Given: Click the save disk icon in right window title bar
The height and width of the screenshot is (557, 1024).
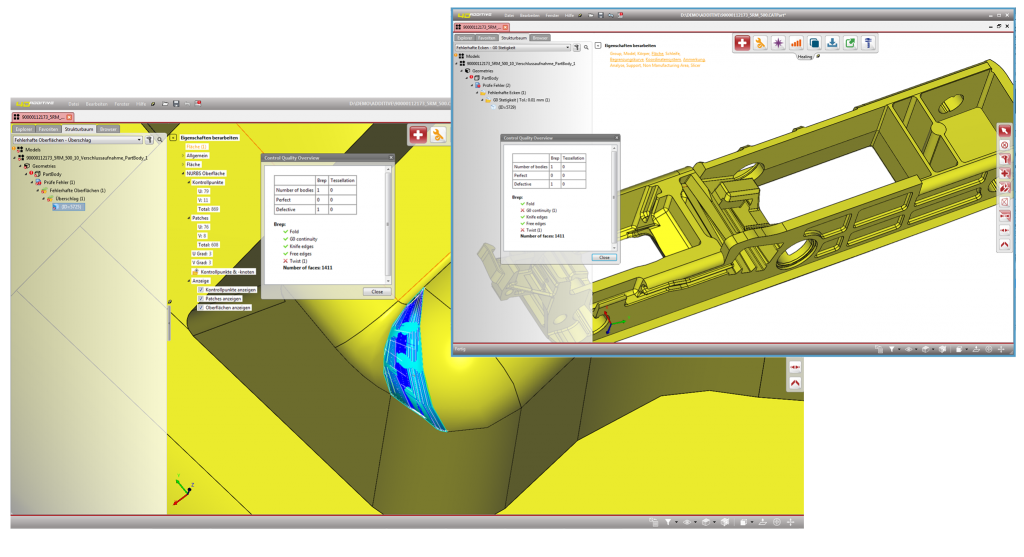Looking at the screenshot, I should click(x=601, y=15).
